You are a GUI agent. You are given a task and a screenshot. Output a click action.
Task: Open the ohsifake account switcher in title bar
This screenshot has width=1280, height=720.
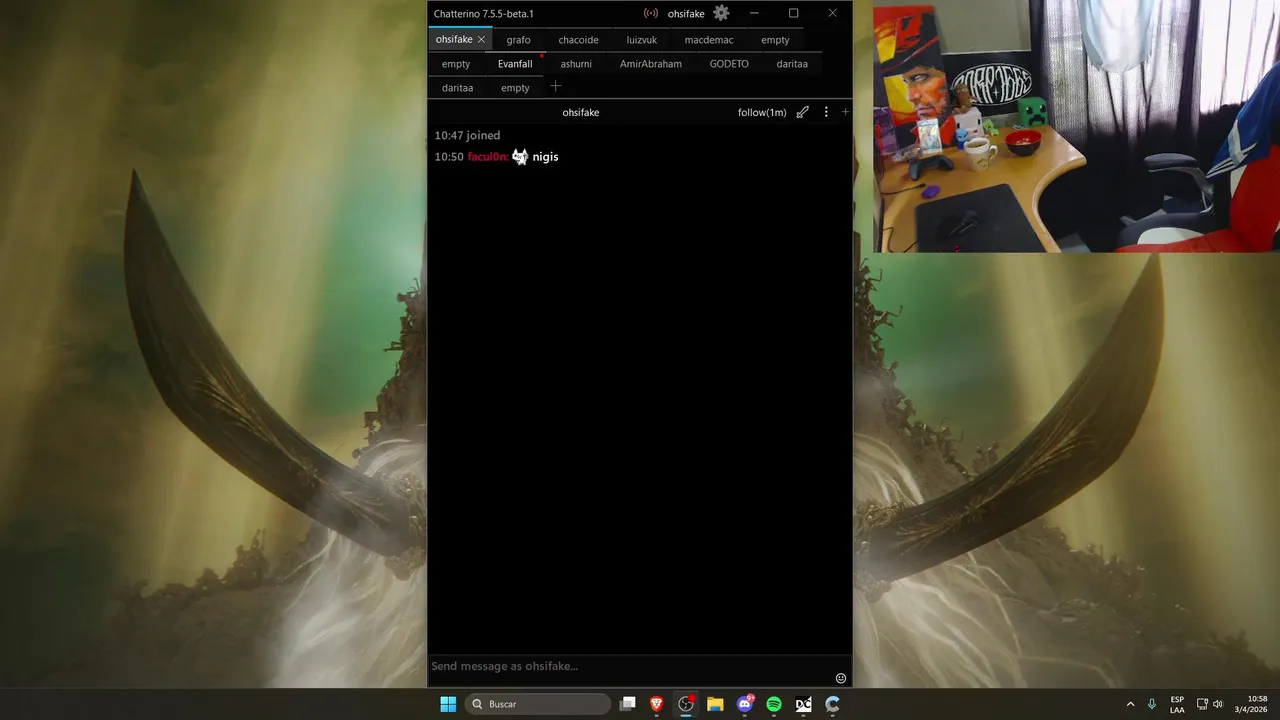tap(686, 14)
